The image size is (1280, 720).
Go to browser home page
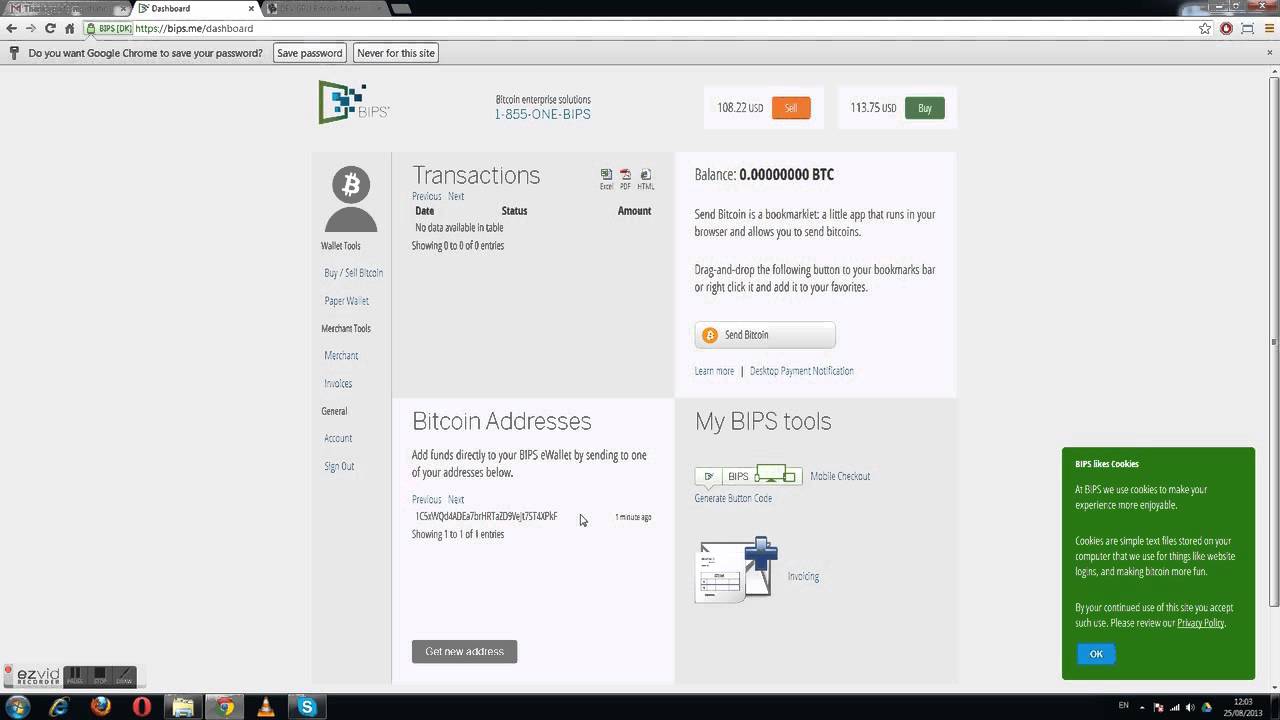tap(69, 28)
